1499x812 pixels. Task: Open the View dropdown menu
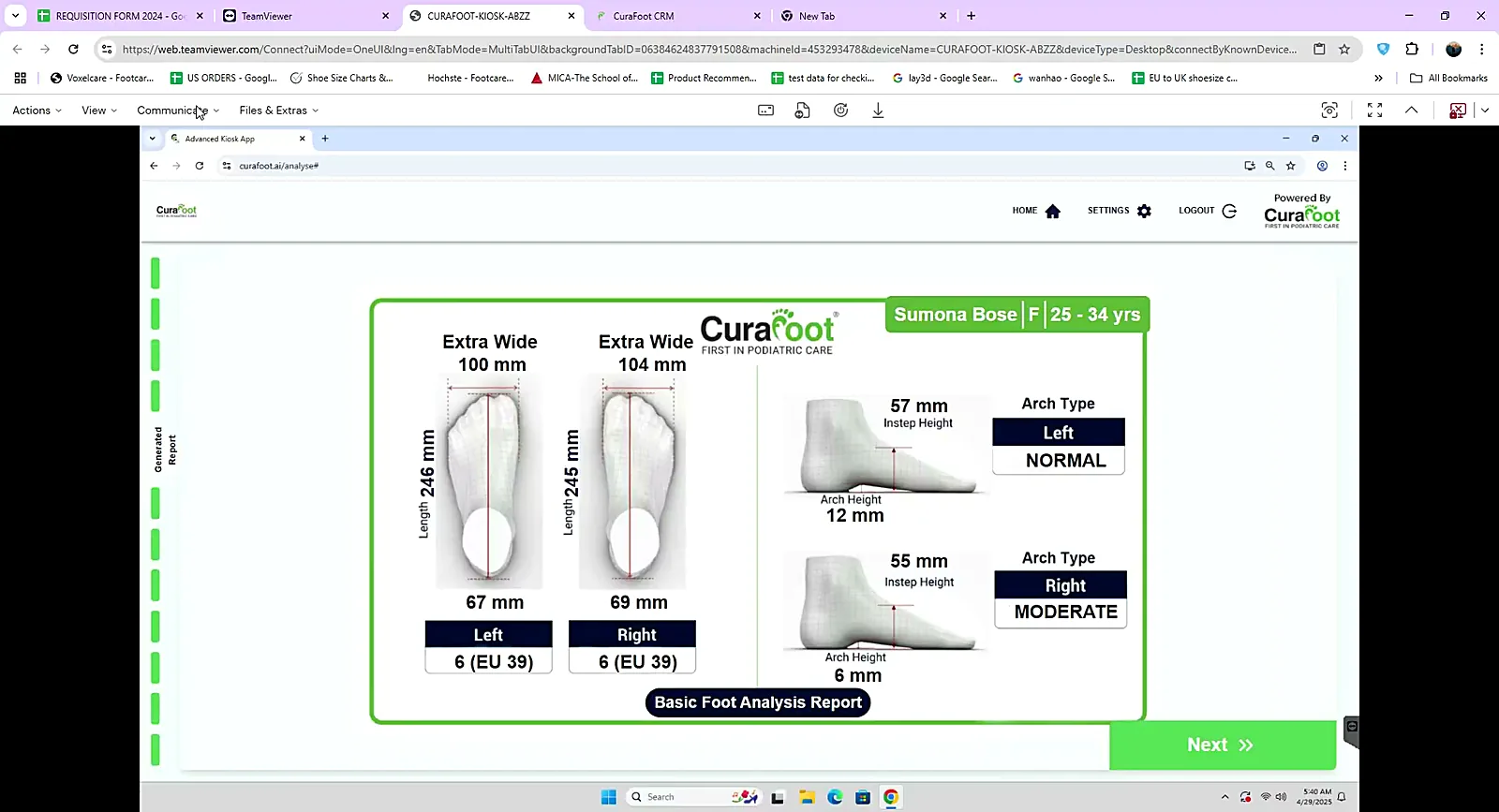pyautogui.click(x=99, y=111)
